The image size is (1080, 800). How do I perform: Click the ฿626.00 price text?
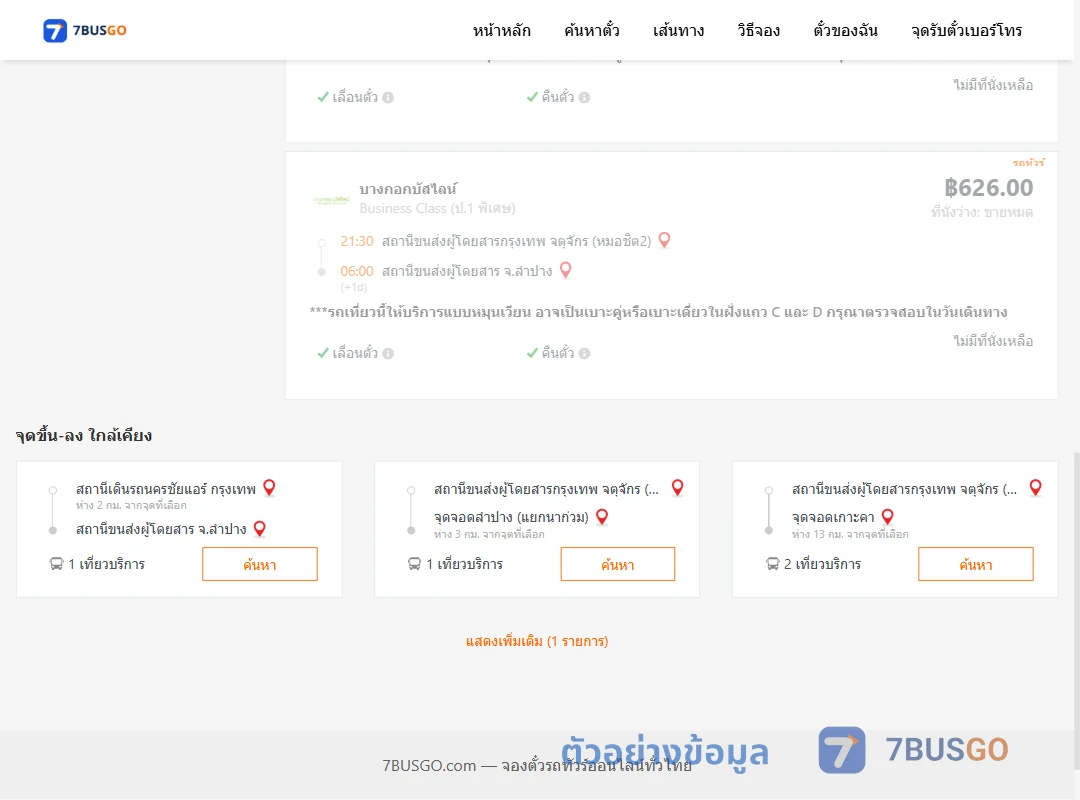988,187
